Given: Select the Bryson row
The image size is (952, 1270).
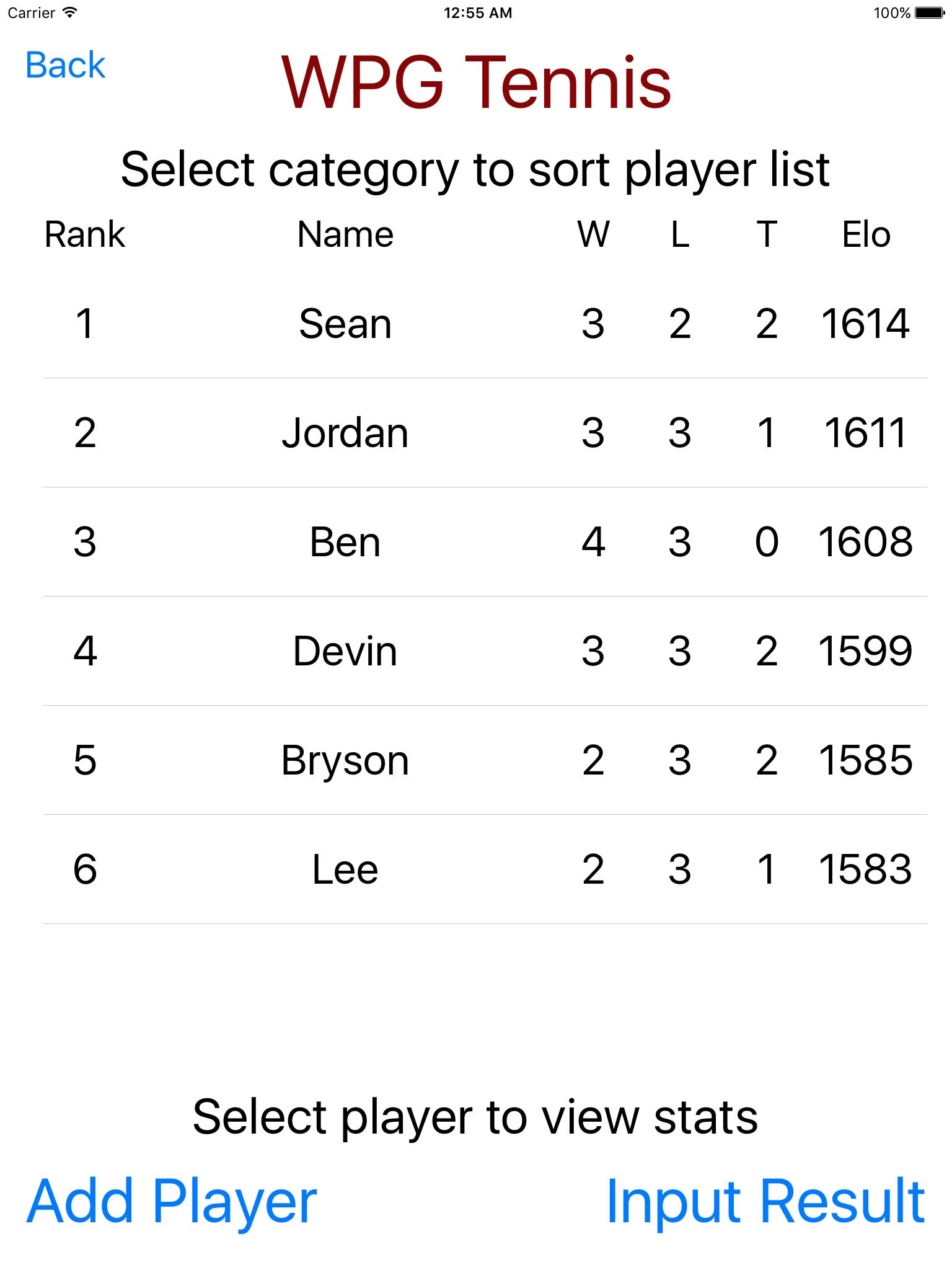Looking at the screenshot, I should tap(345, 760).
